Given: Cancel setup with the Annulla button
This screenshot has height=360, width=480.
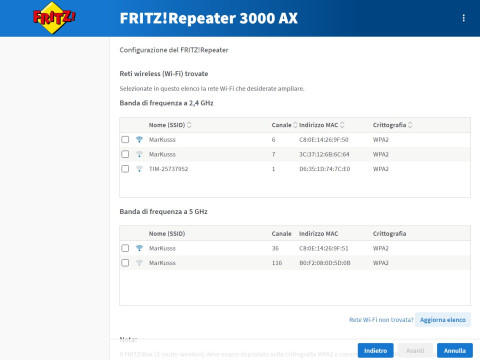Looking at the screenshot, I should point(455,350).
